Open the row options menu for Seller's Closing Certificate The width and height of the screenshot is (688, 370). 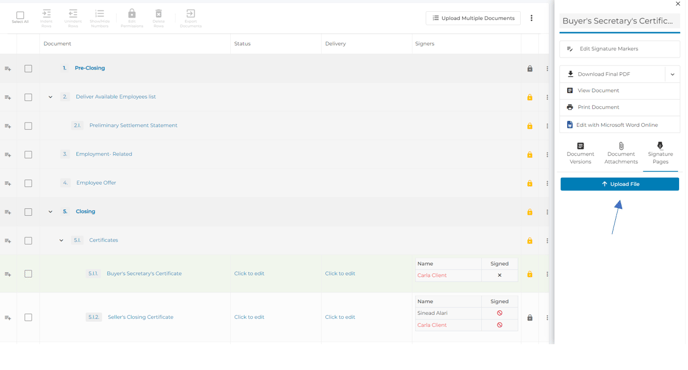point(547,317)
